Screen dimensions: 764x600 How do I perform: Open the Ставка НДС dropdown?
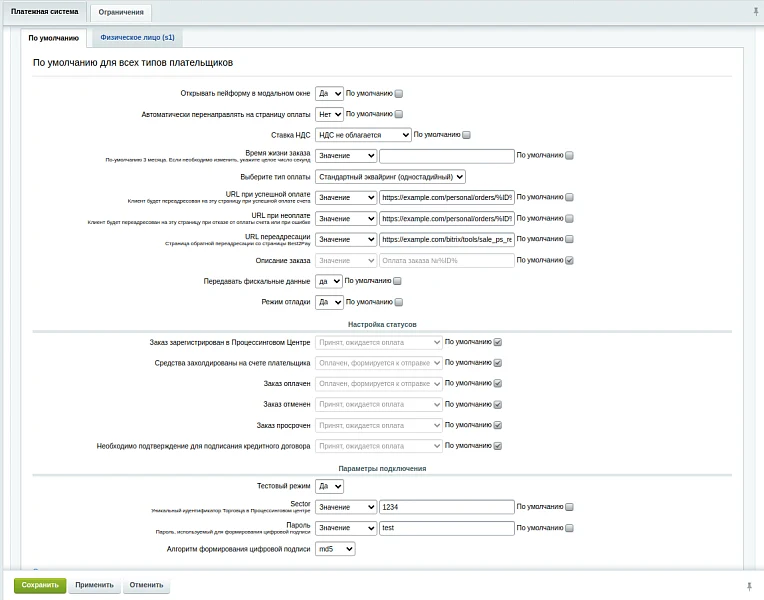pos(363,135)
